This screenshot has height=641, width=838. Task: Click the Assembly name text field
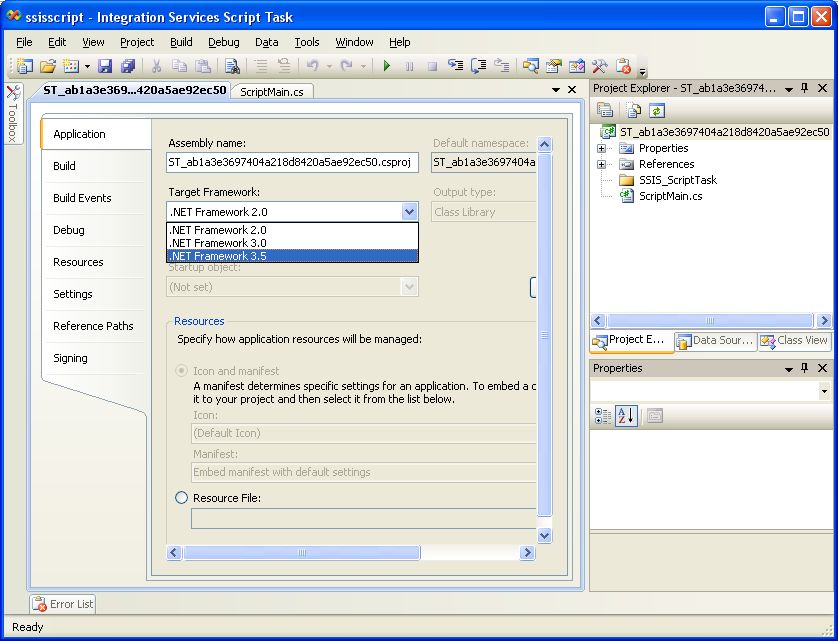coord(292,163)
